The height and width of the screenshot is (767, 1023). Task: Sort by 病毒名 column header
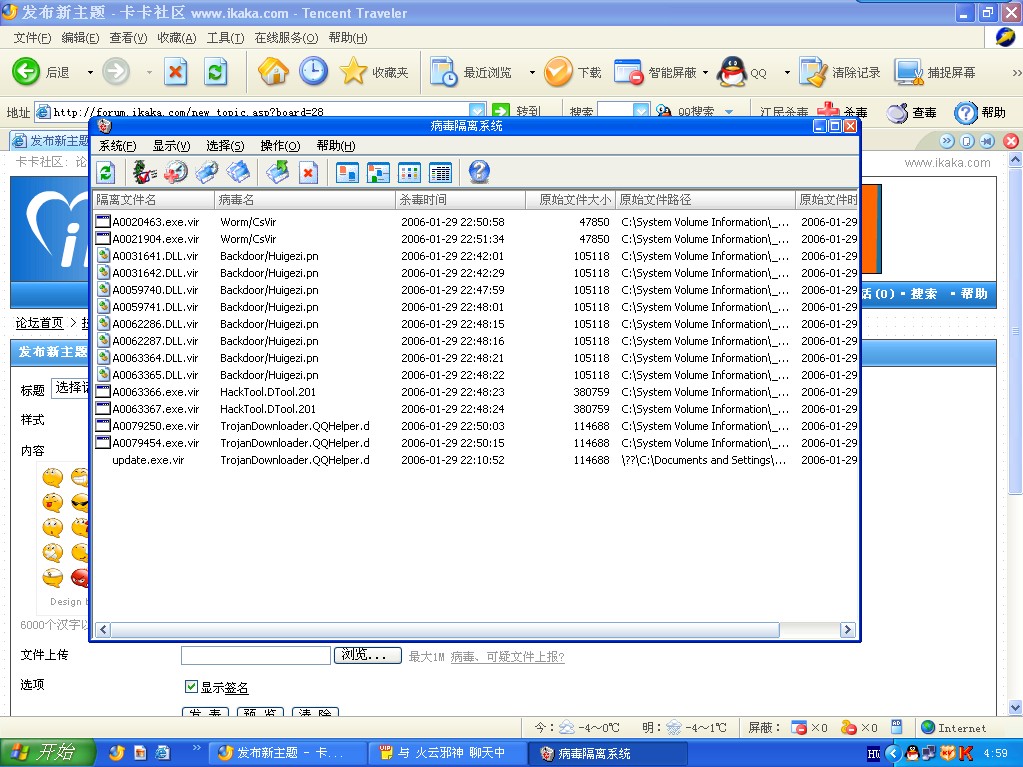point(305,200)
